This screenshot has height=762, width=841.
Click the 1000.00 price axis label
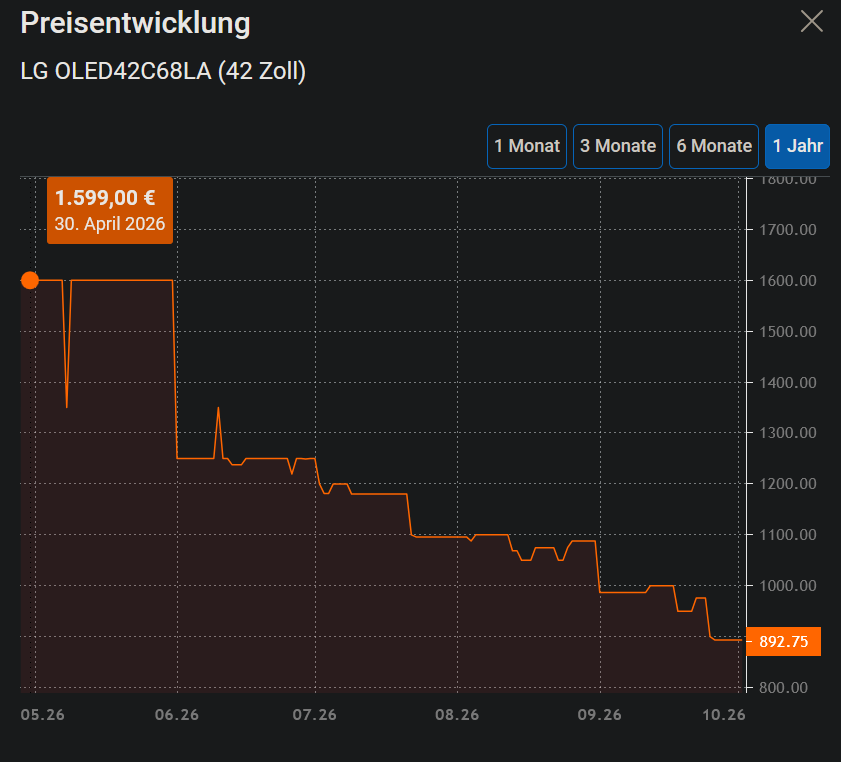coord(788,586)
